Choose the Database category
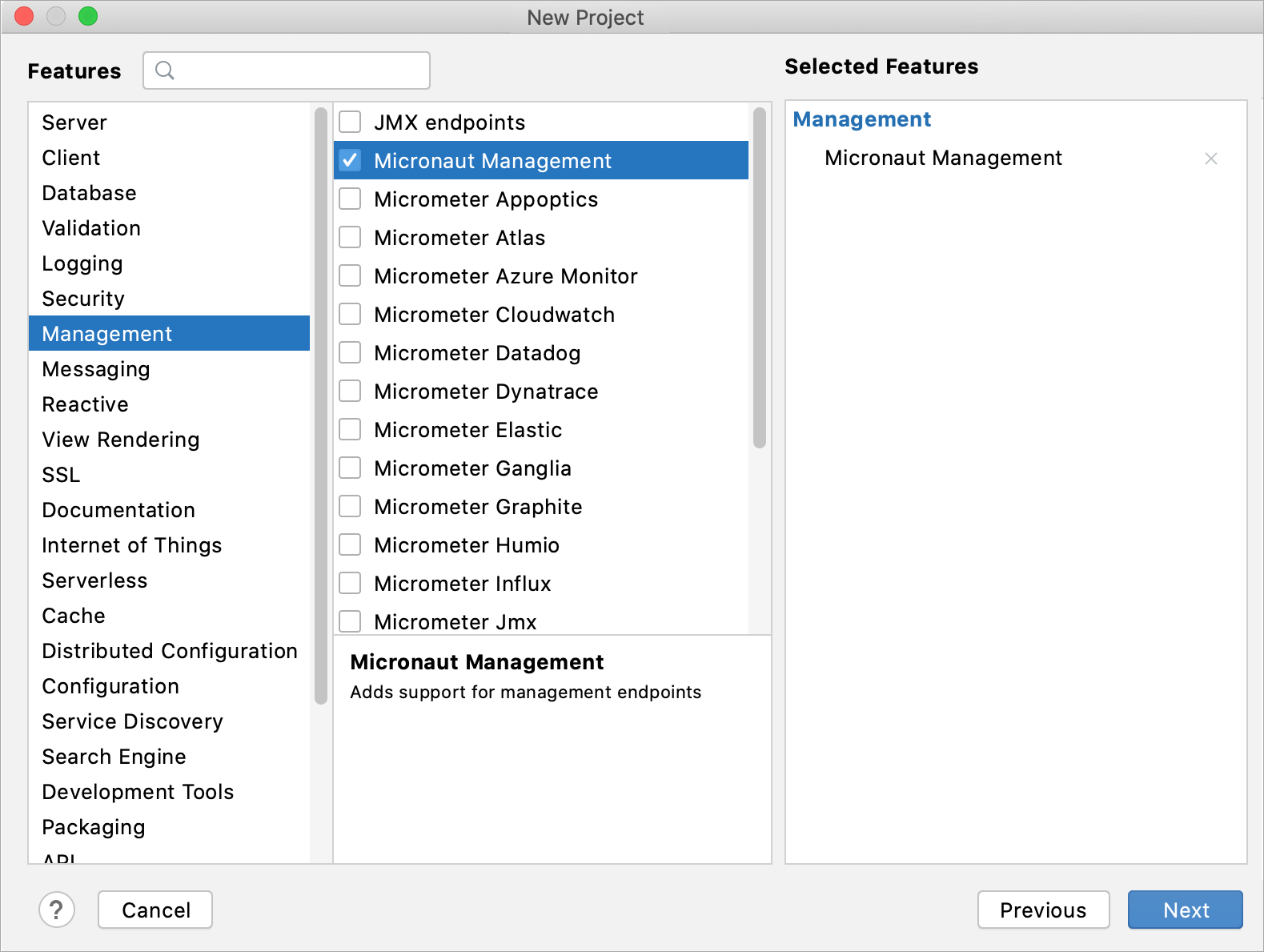This screenshot has height=952, width=1264. [x=169, y=193]
